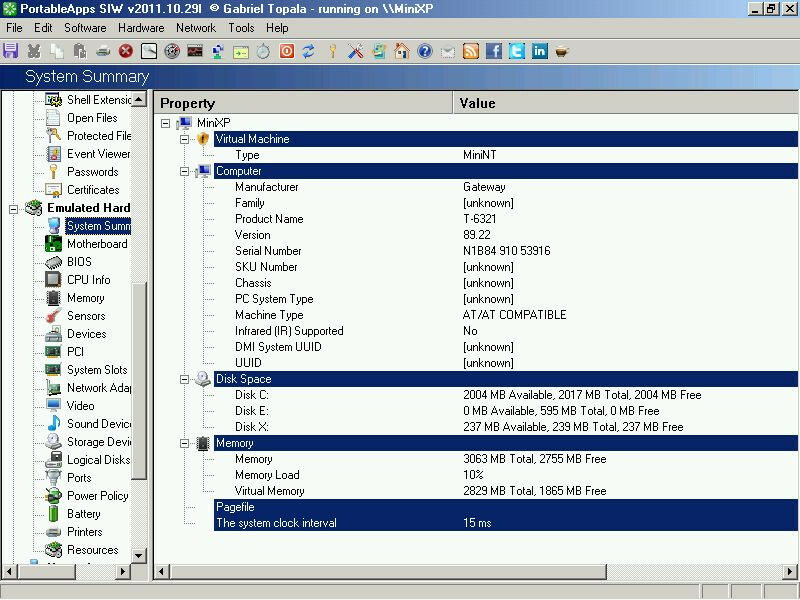Click the Print toolbar icon
This screenshot has height=600, width=800.
(103, 51)
